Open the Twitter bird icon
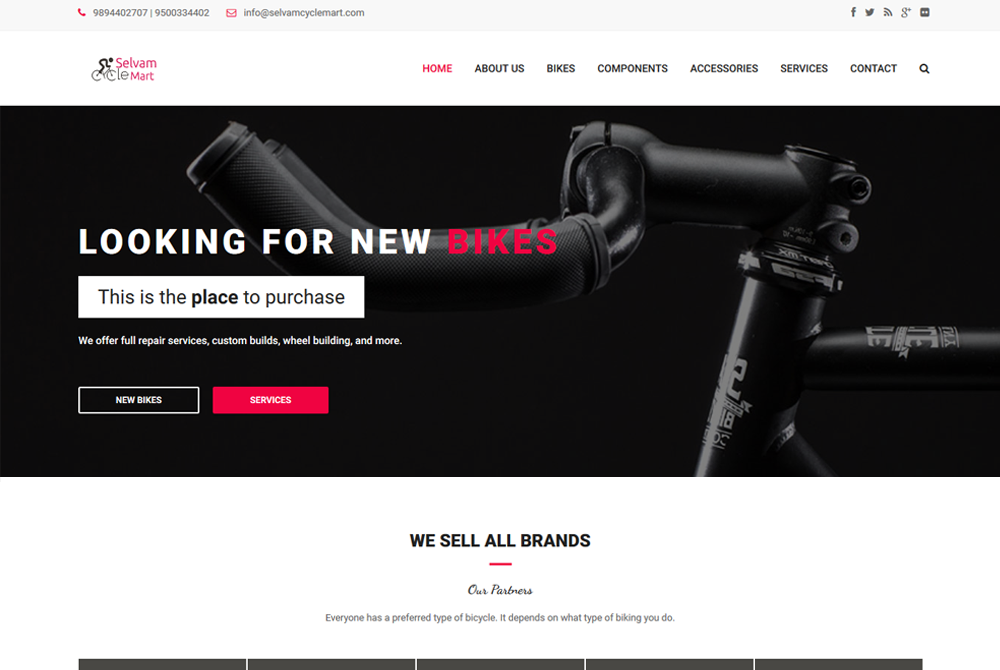Screen dimensions: 1000x670 tap(870, 12)
